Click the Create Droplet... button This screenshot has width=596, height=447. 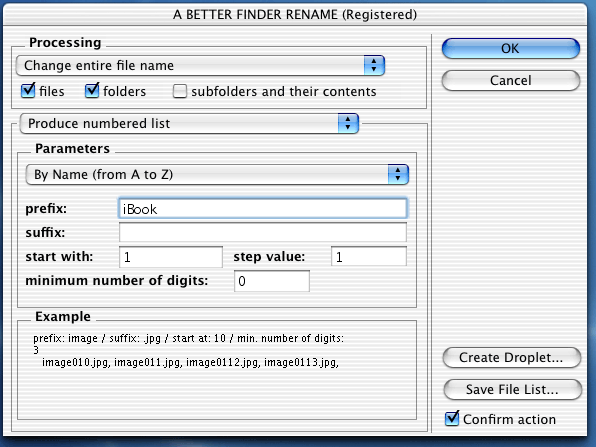click(512, 358)
